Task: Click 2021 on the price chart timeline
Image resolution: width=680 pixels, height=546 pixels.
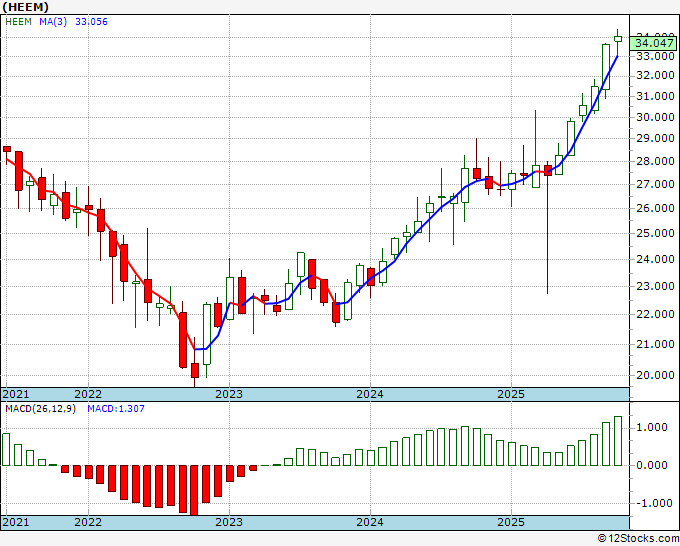Action: [16, 394]
